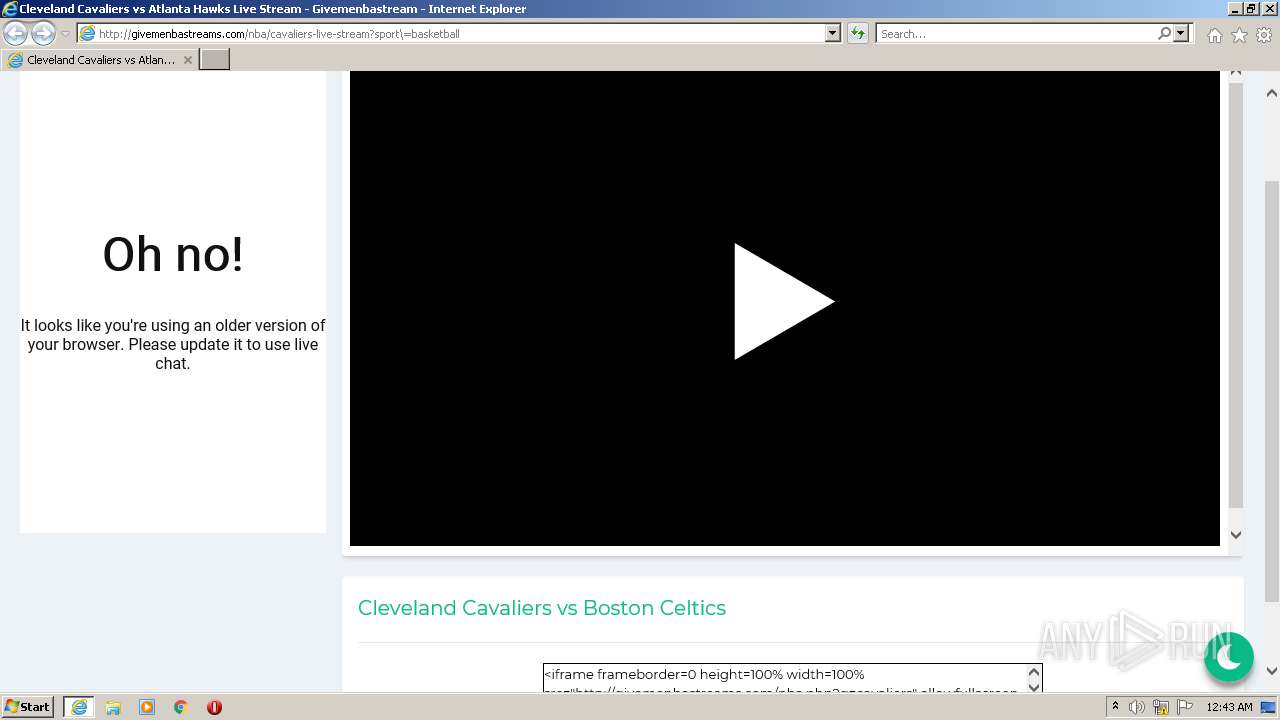Minimize the Internet Explorer window
Image resolution: width=1280 pixels, height=720 pixels.
1234,9
